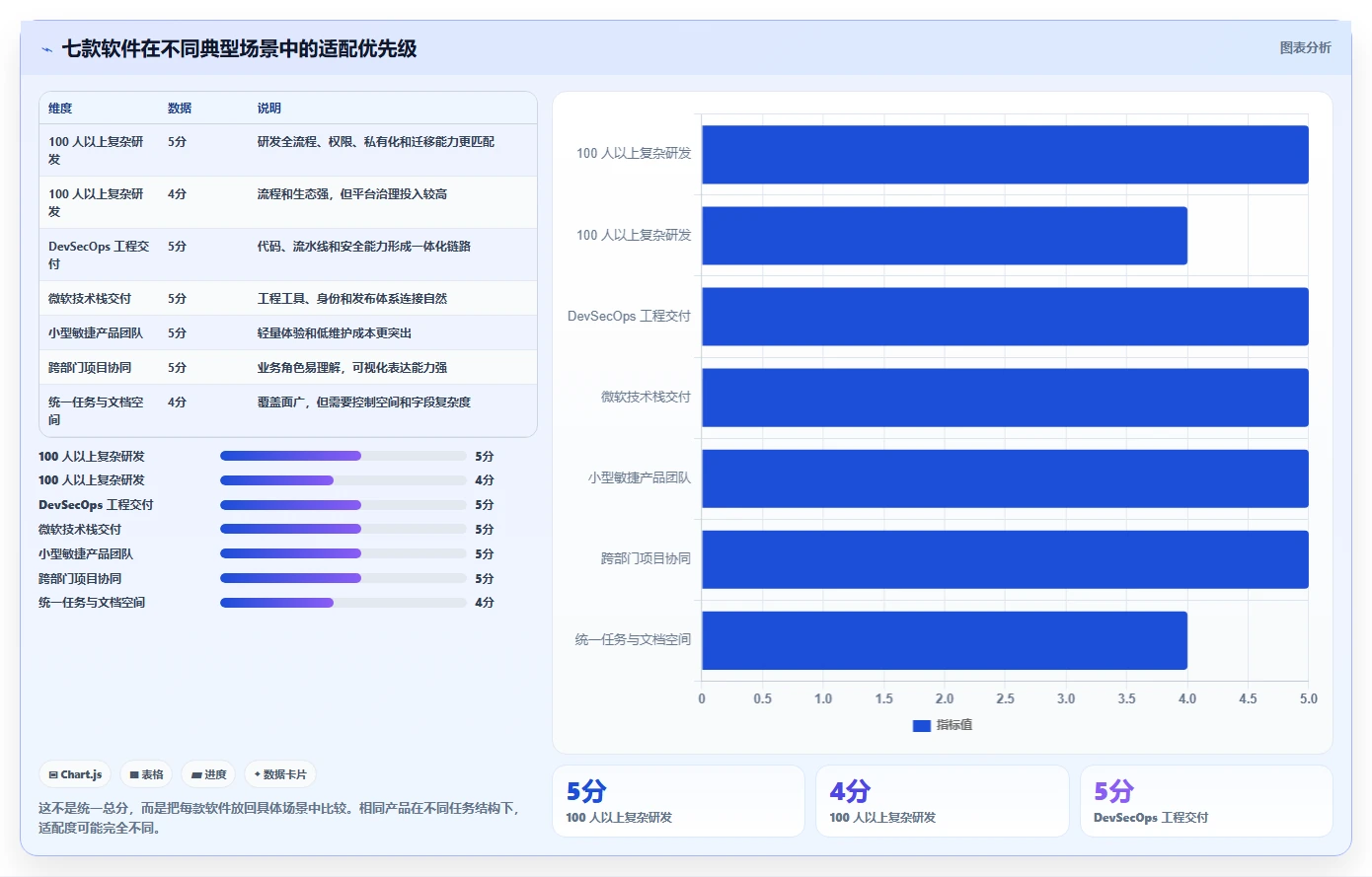Click the 2.5 tick label on the x-axis

[1005, 698]
